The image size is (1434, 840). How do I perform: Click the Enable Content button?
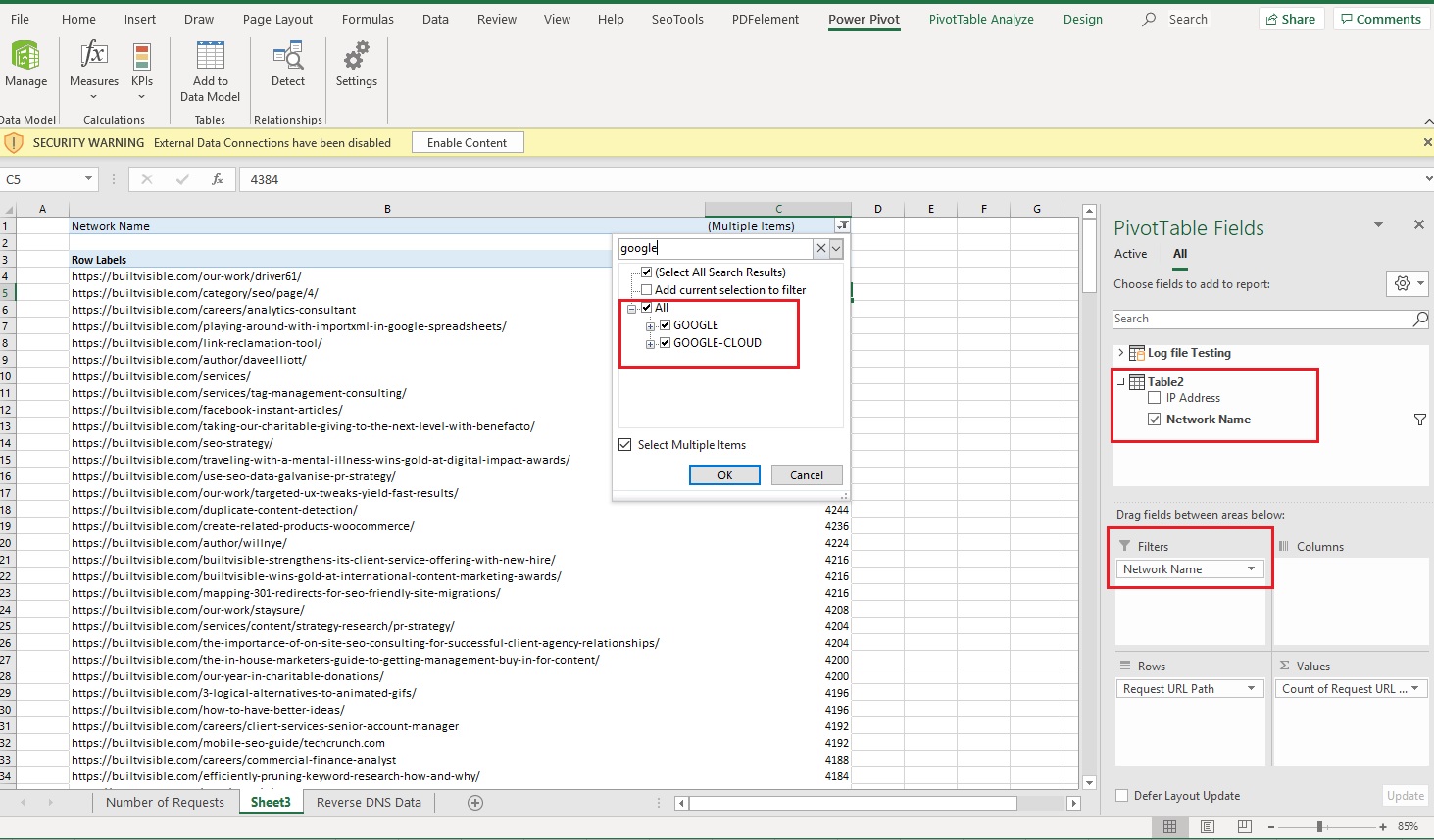[x=467, y=141]
